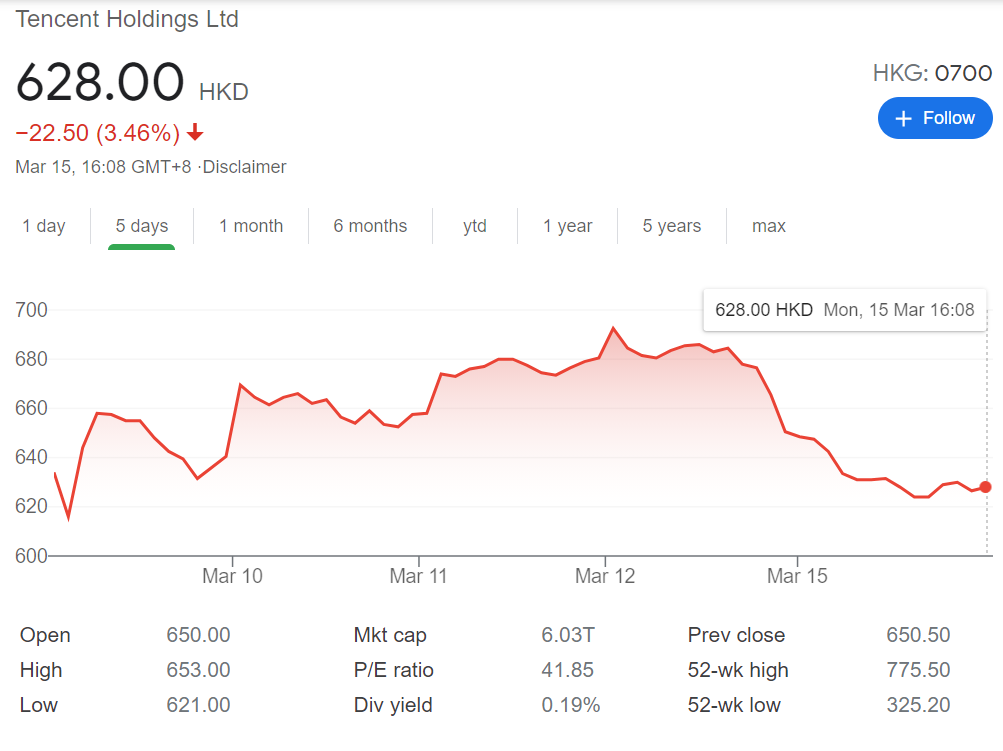Click the Mar 12 axis label
Screen dimensions: 1003x751
(x=605, y=576)
